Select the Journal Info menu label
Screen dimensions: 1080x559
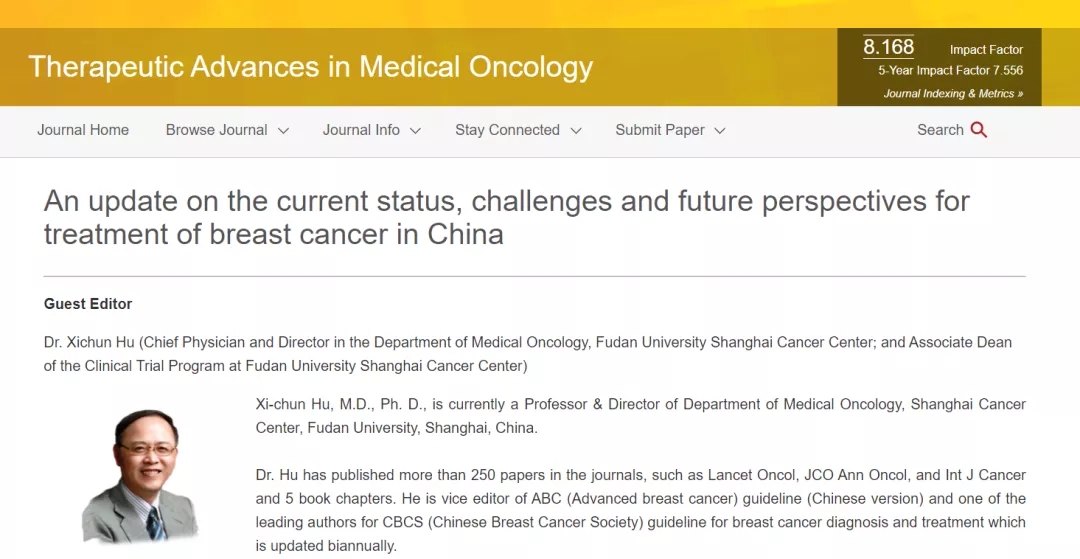coord(361,130)
